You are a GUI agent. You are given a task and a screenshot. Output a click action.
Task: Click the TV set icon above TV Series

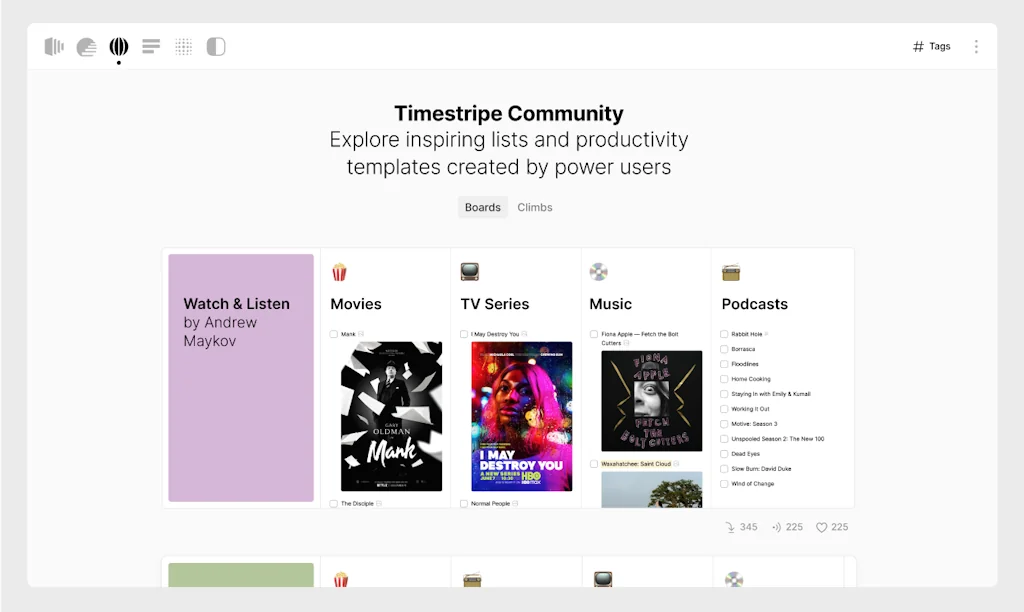coord(470,271)
